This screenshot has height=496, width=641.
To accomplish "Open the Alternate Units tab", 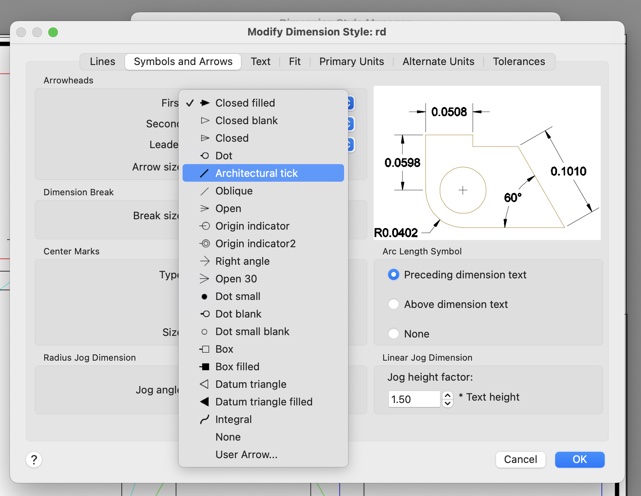I will [x=438, y=61].
